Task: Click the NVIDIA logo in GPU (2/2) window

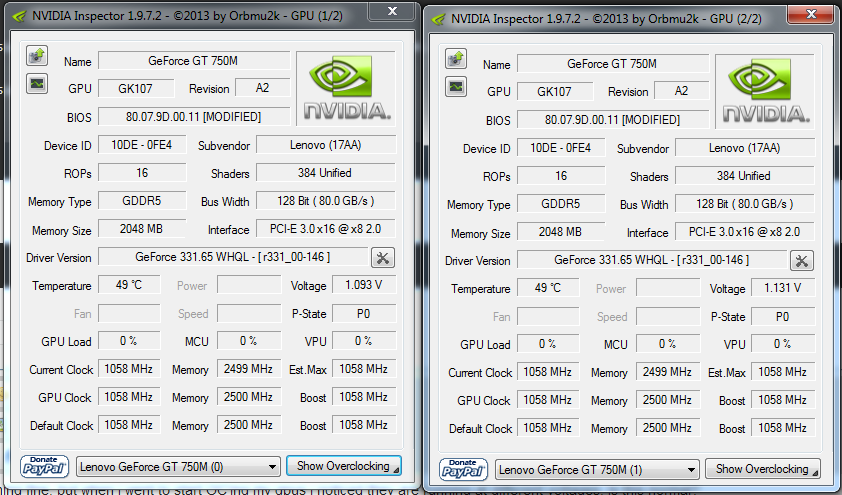Action: [765, 92]
